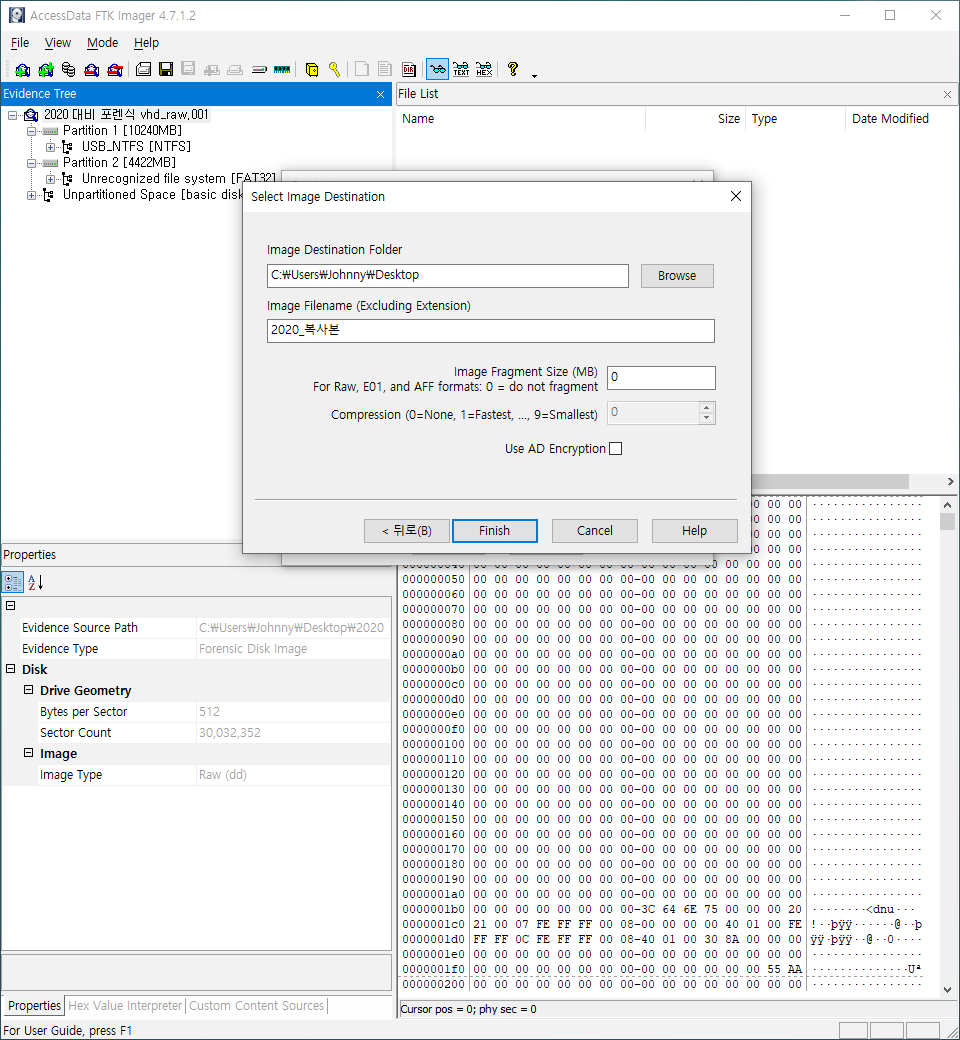Click the Export Disk Image floppy icon
The width and height of the screenshot is (960, 1040).
click(166, 70)
